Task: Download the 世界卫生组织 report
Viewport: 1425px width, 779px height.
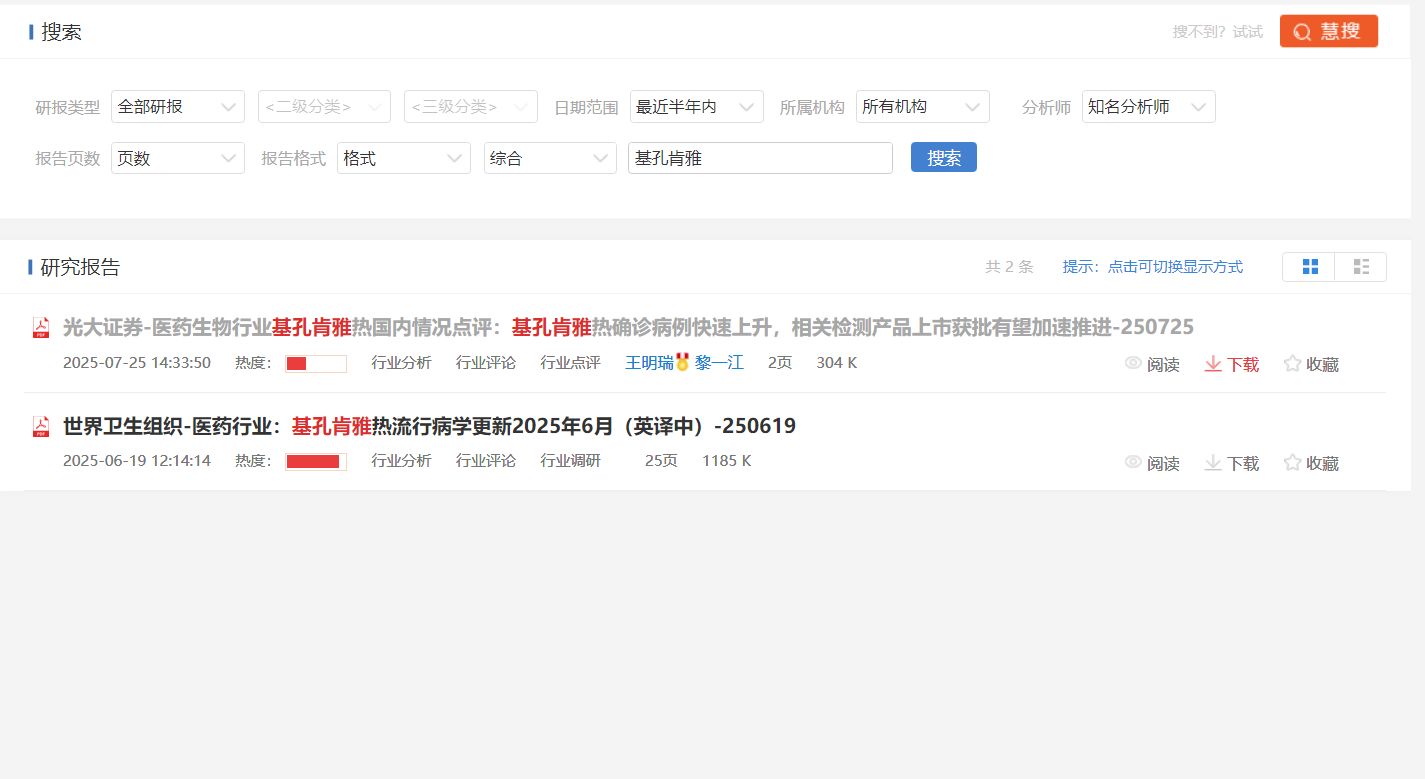Action: click(x=1231, y=463)
